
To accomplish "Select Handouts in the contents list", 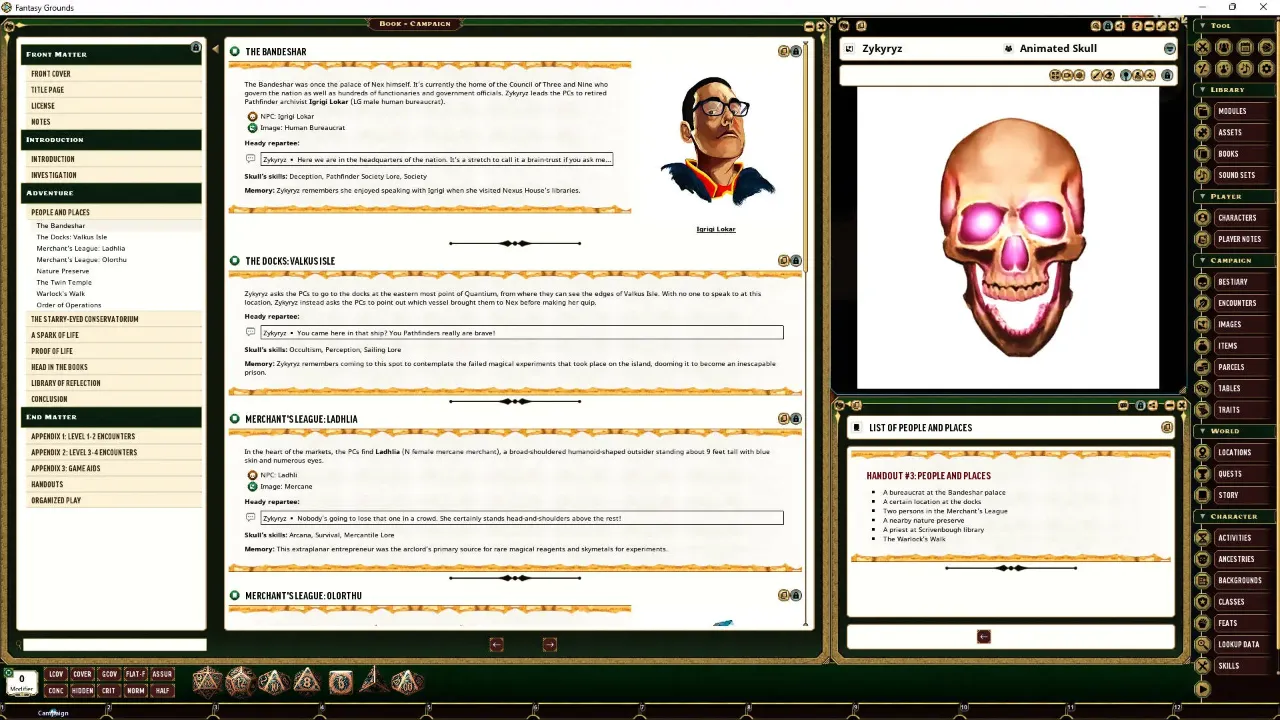I will click(x=47, y=484).
